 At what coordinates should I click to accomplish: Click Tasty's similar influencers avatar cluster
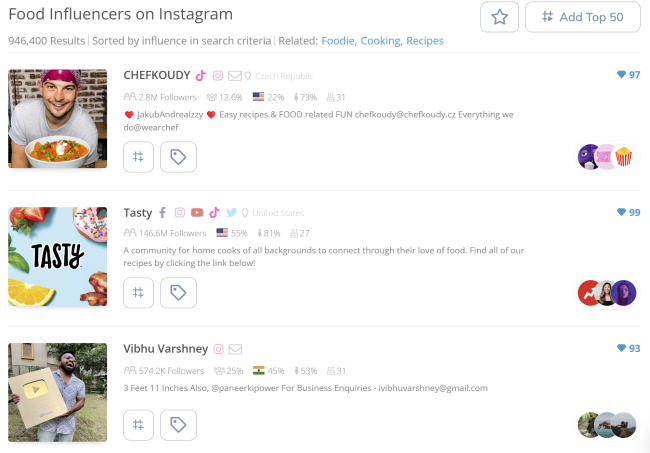tap(607, 293)
